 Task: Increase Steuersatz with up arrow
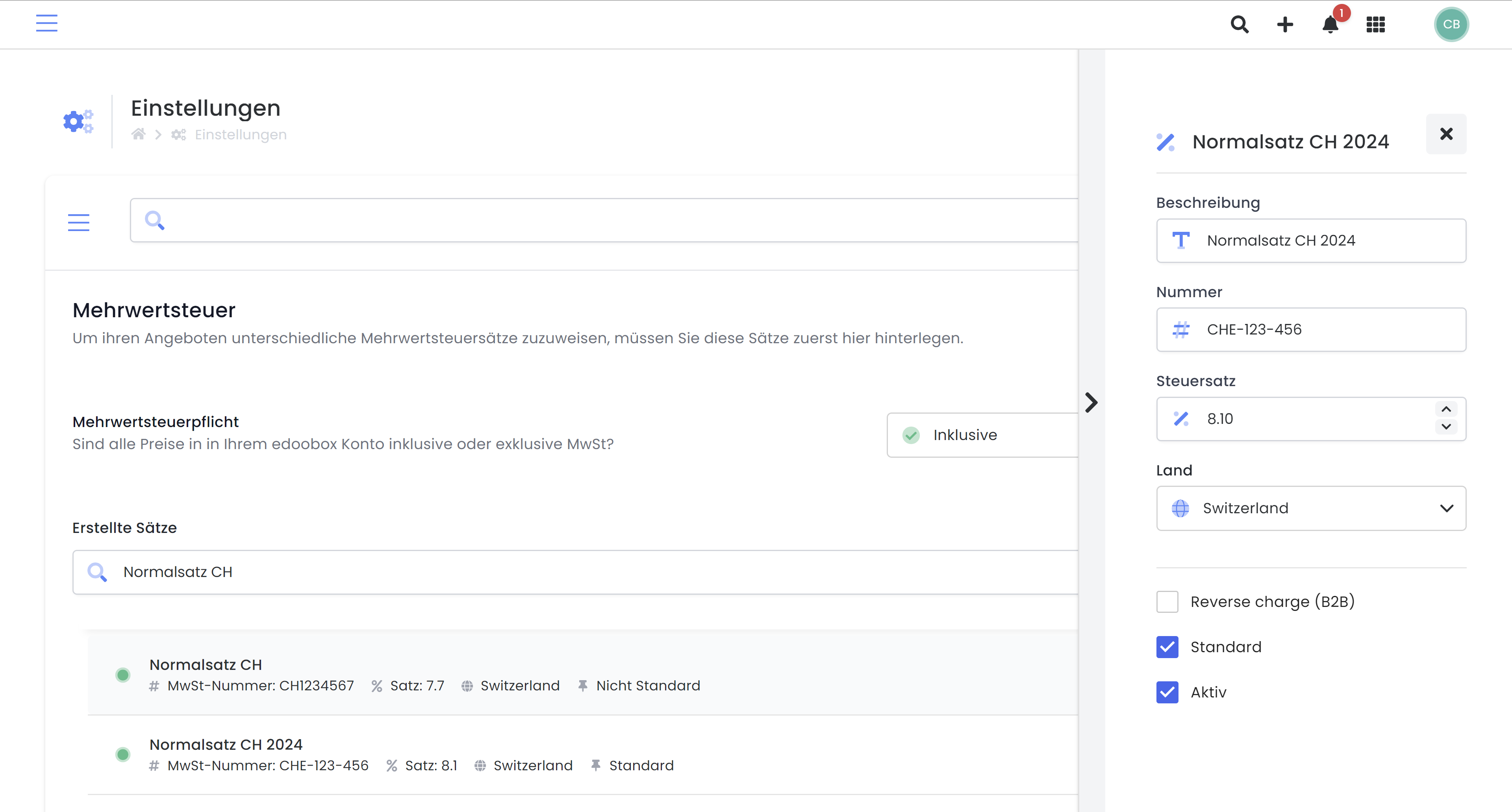click(1446, 409)
